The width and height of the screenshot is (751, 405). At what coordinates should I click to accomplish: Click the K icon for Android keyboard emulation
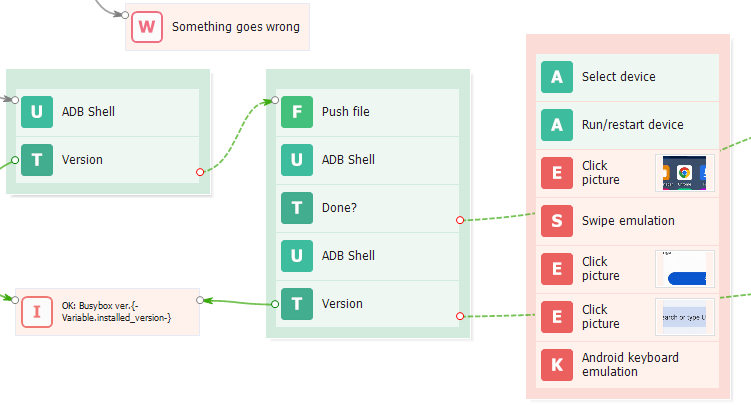coord(556,364)
